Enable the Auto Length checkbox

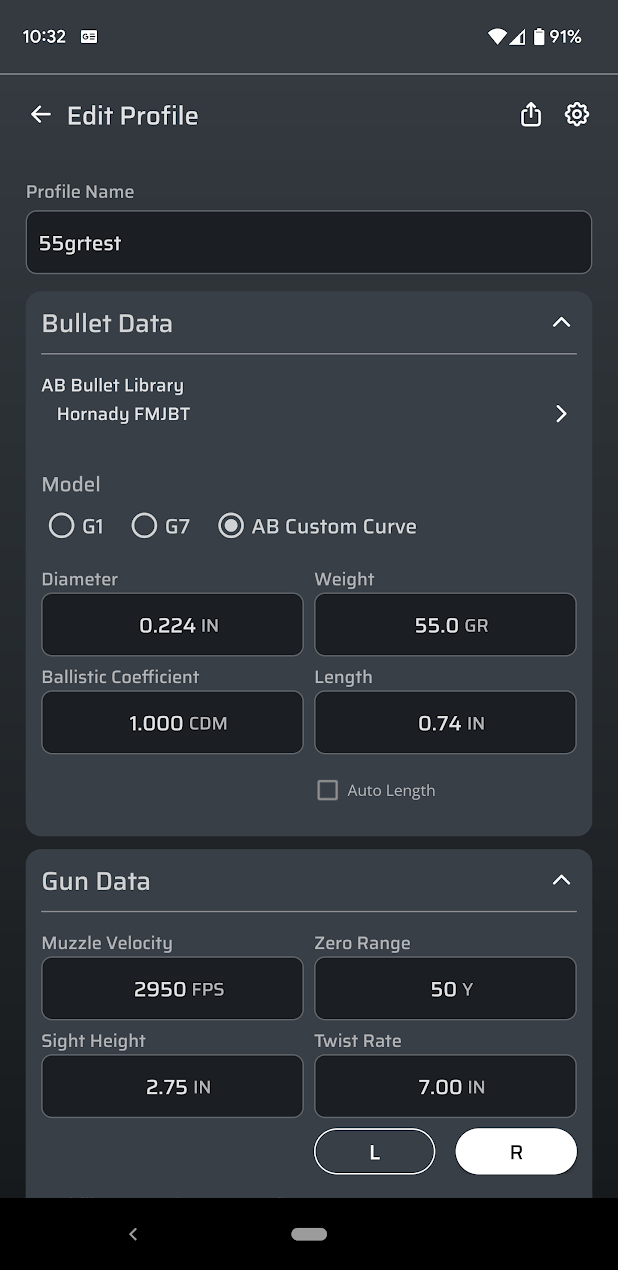[327, 790]
